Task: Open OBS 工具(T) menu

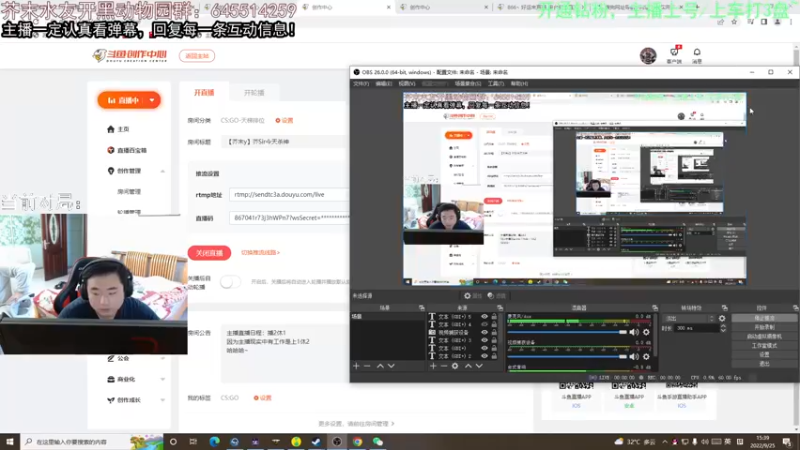Action: click(x=495, y=83)
